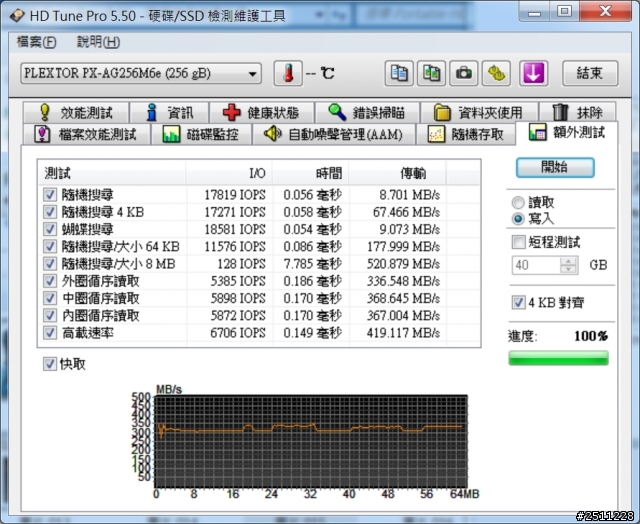Uncheck the 外圈循序讀取 checkbox
Screen dimensions: 640x524
pyautogui.click(x=50, y=281)
